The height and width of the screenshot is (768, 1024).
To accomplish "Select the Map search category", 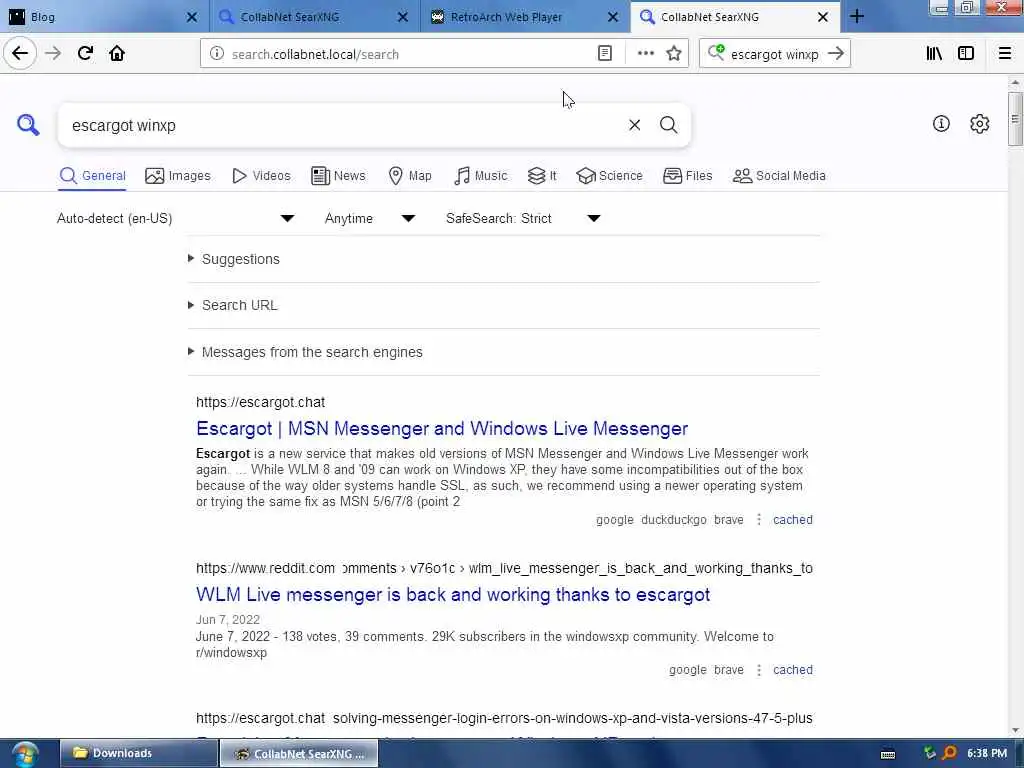I will coord(409,176).
